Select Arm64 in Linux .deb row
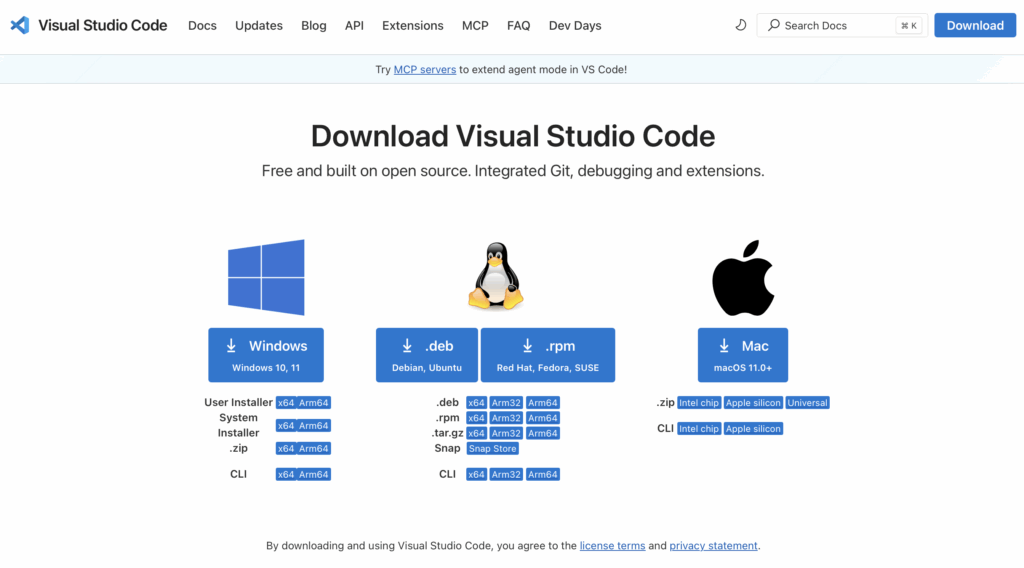 [x=543, y=403]
